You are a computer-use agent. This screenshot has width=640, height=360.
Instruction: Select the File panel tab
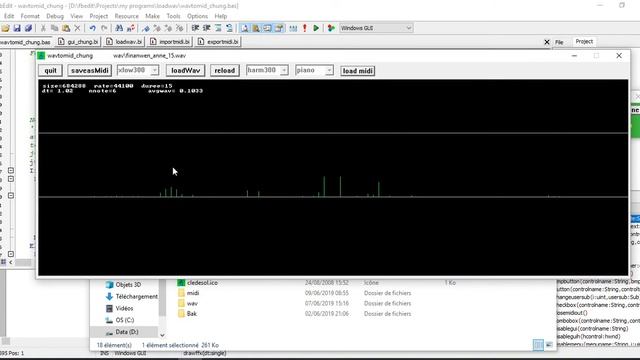tap(559, 42)
